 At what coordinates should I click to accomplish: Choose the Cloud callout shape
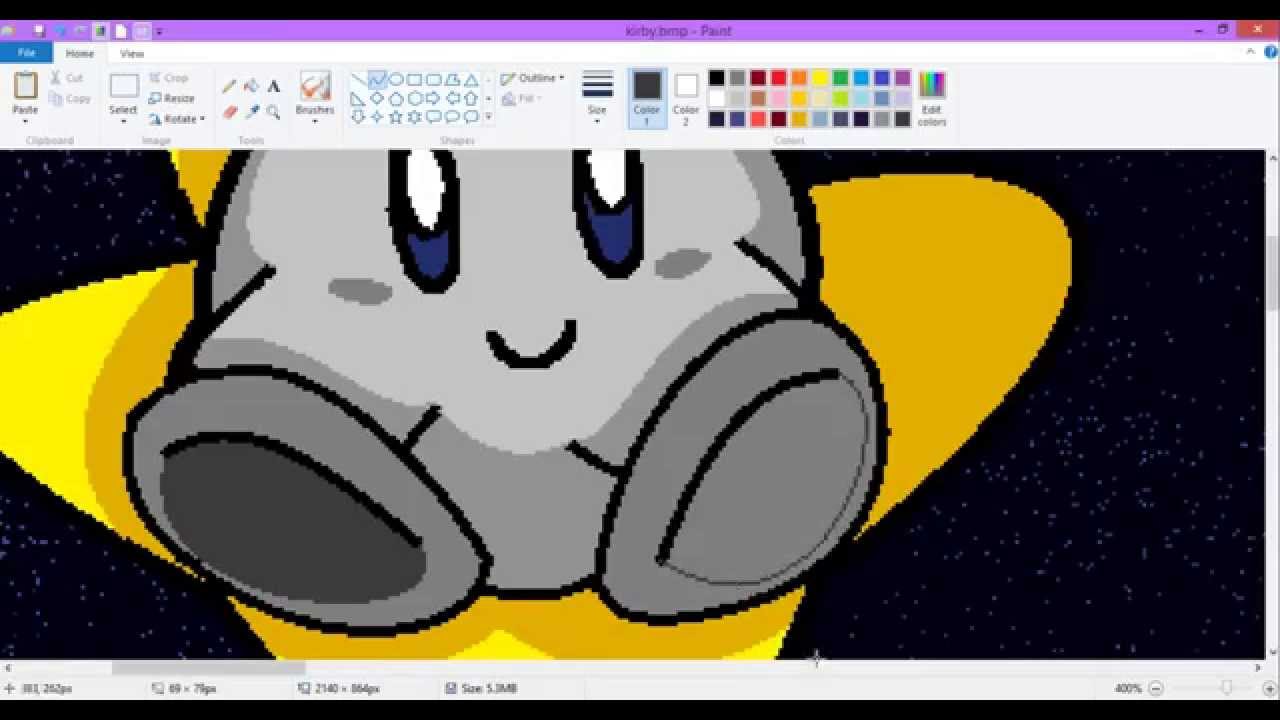coord(471,117)
